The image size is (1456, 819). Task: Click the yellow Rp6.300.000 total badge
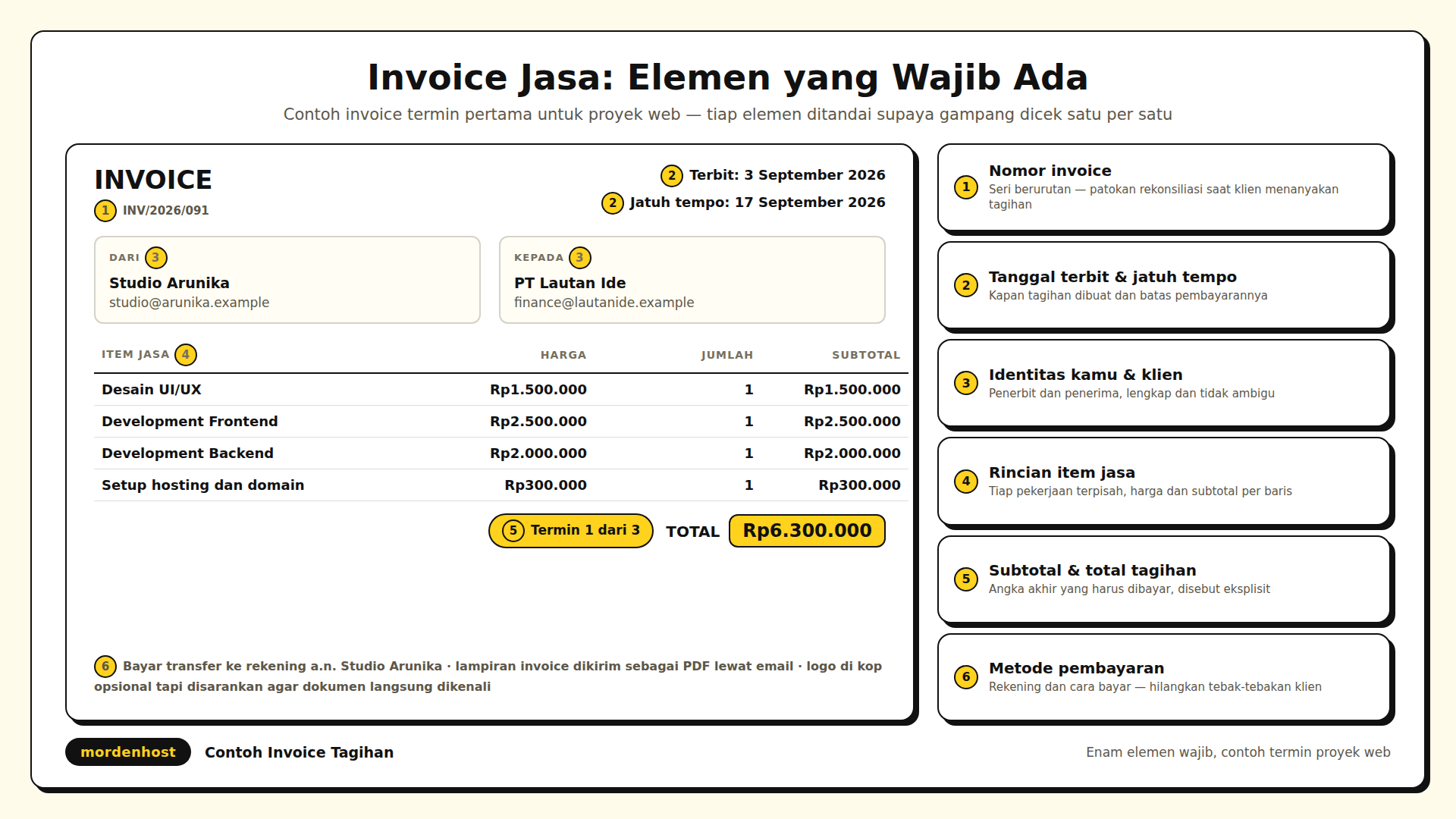[807, 531]
